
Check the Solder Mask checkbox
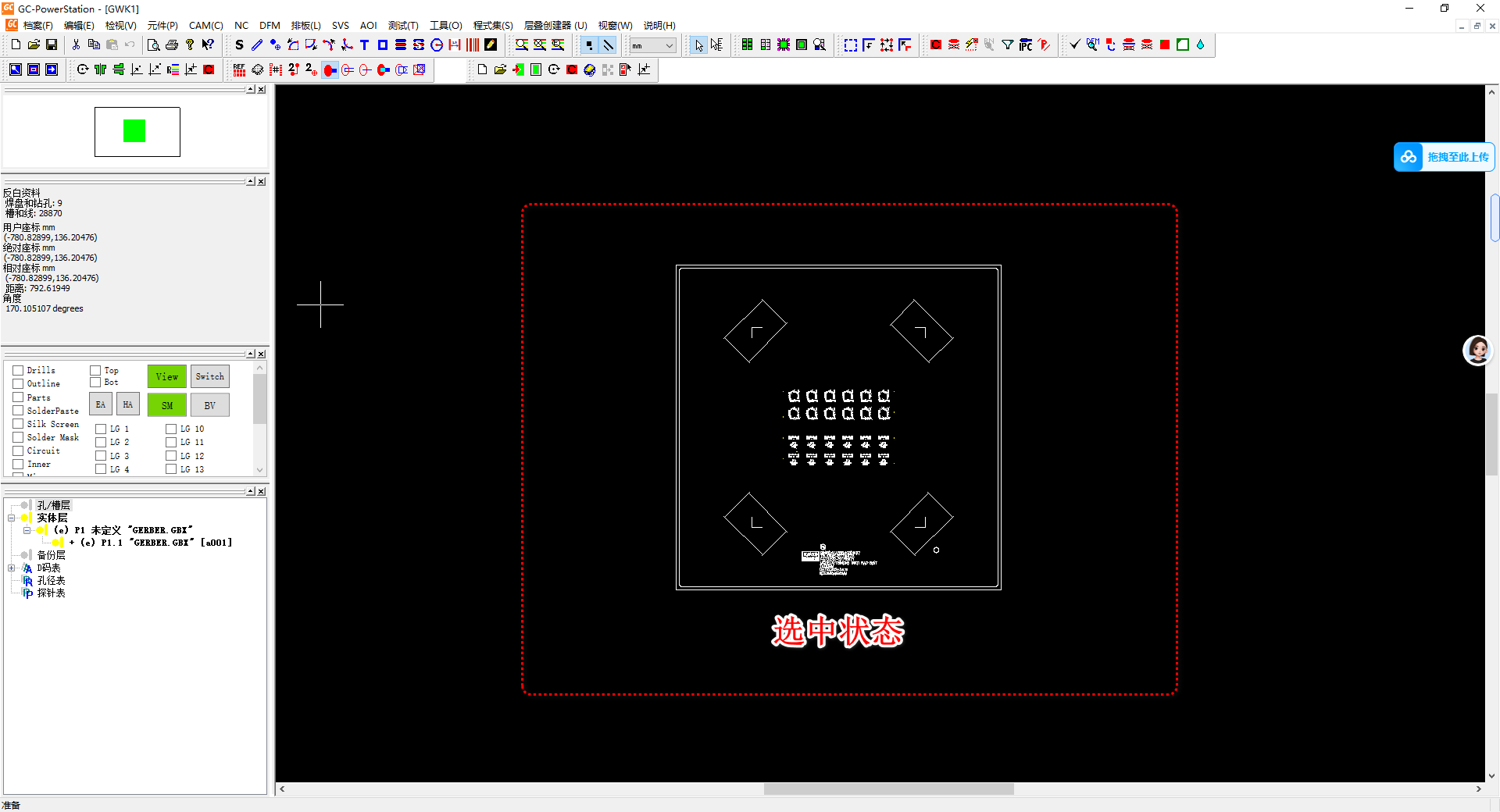tap(18, 437)
